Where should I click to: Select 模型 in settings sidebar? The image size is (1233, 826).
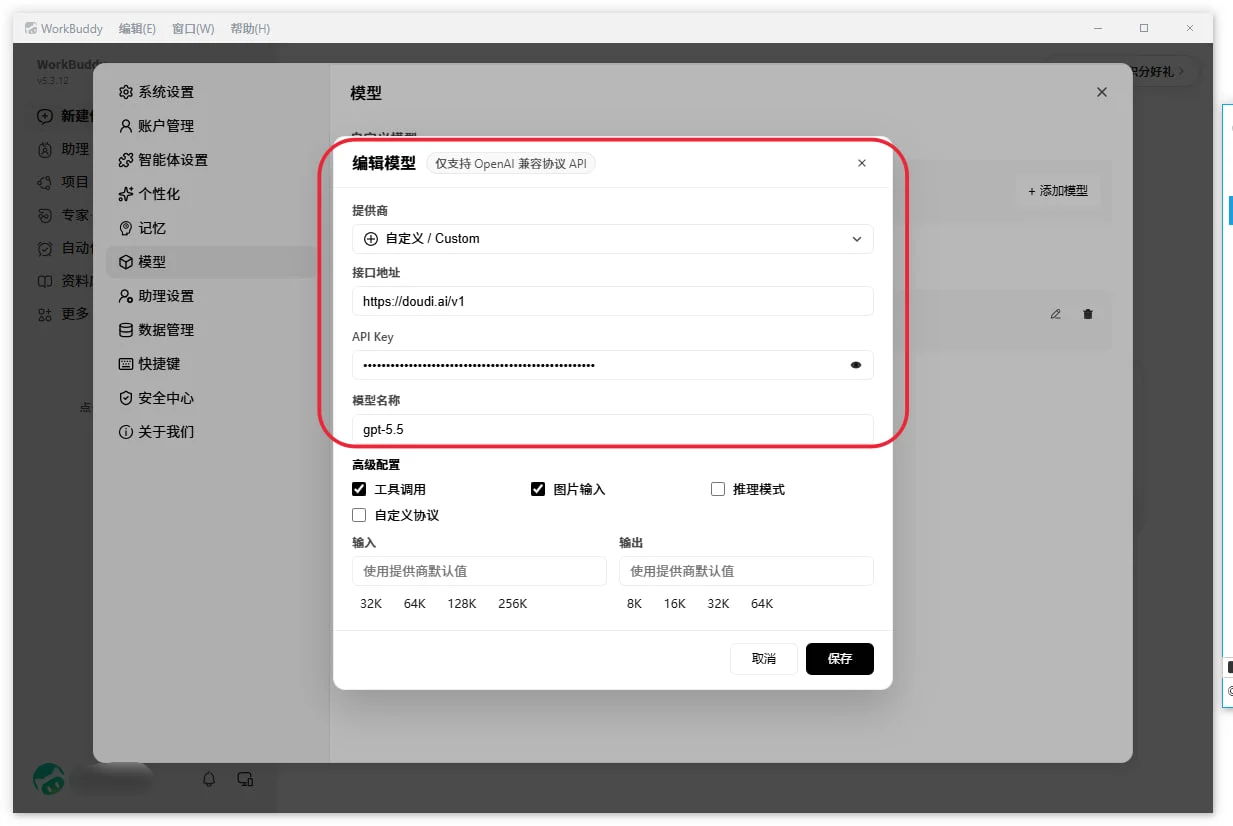point(211,262)
